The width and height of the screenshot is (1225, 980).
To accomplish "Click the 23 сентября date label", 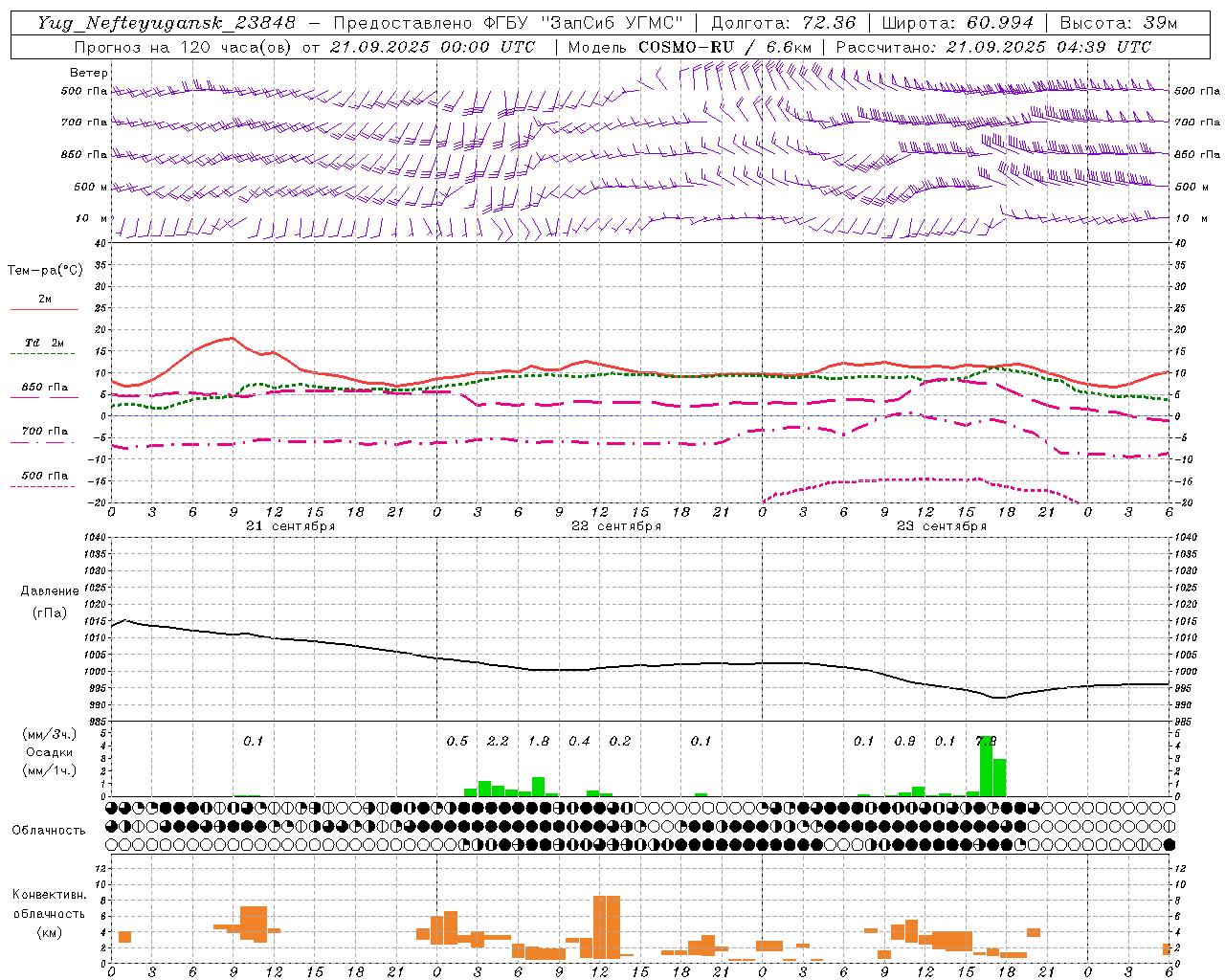I will coord(942,526).
